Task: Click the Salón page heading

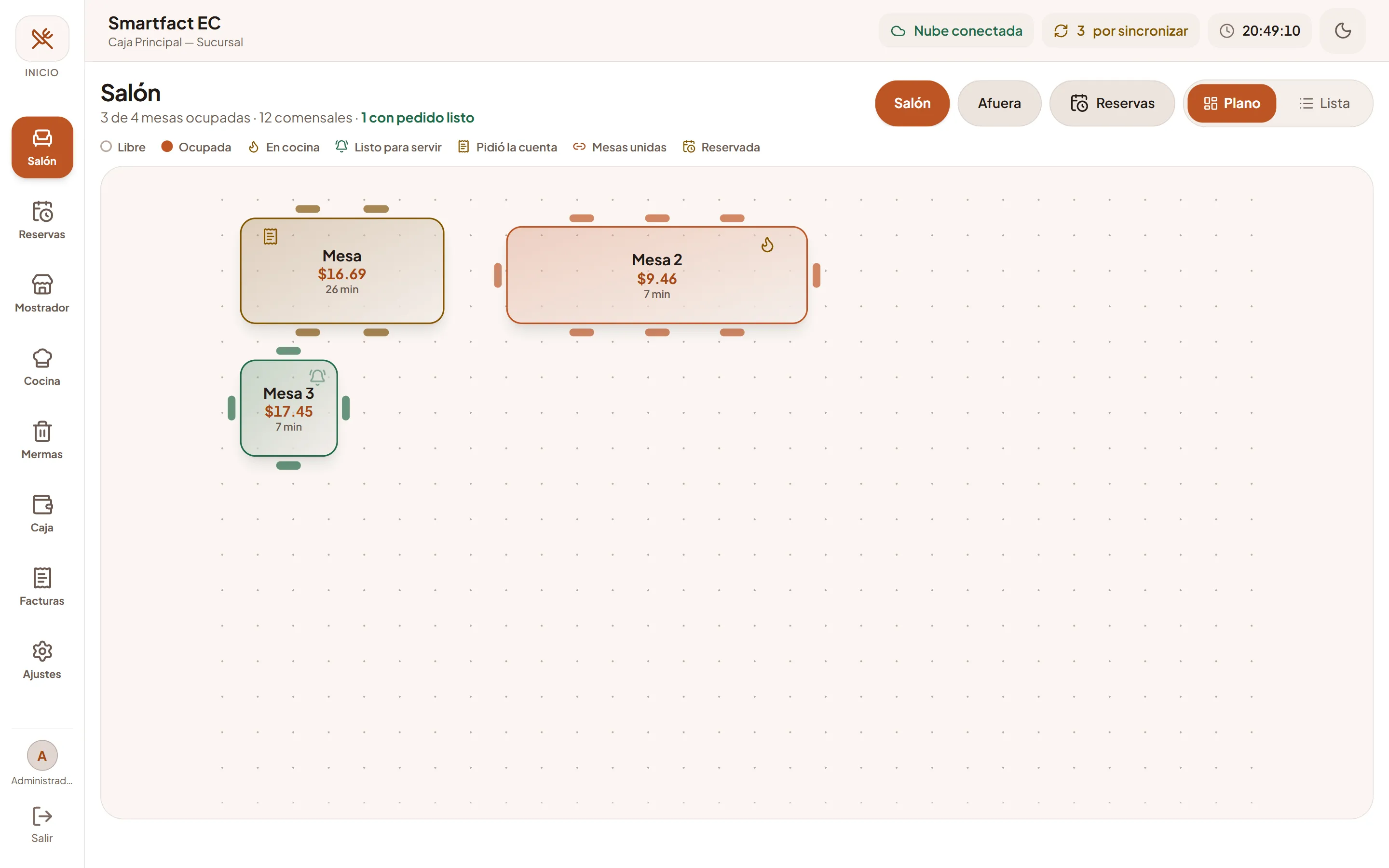Action: tap(130, 93)
